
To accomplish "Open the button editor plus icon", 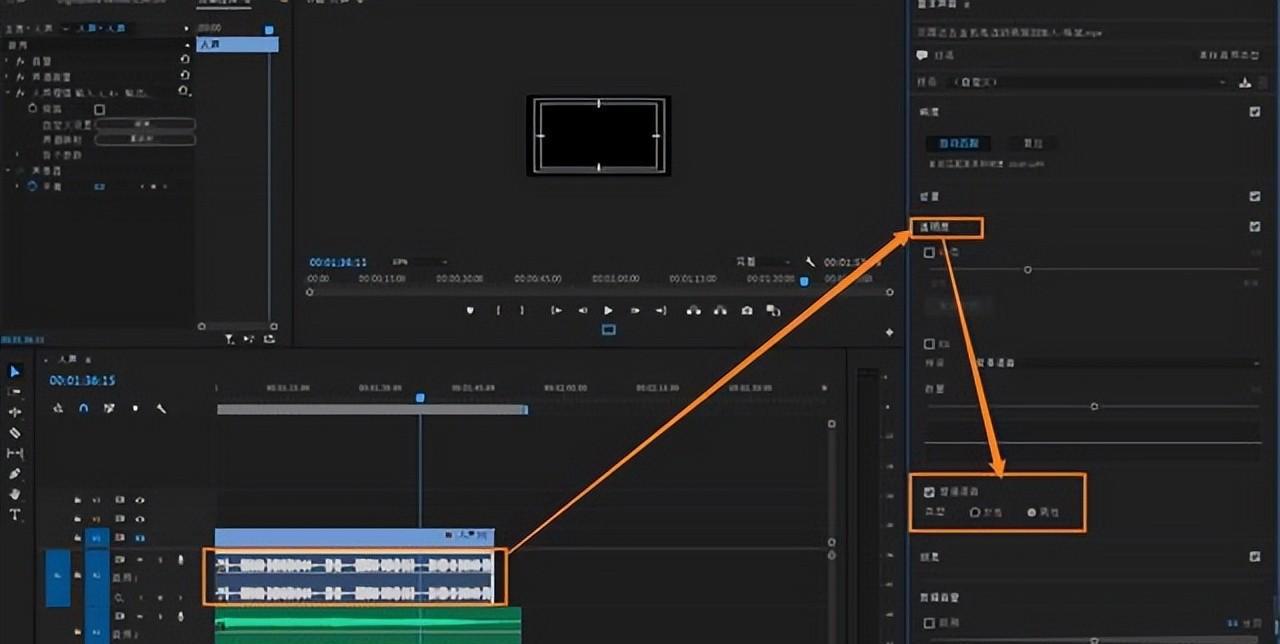I will [889, 332].
